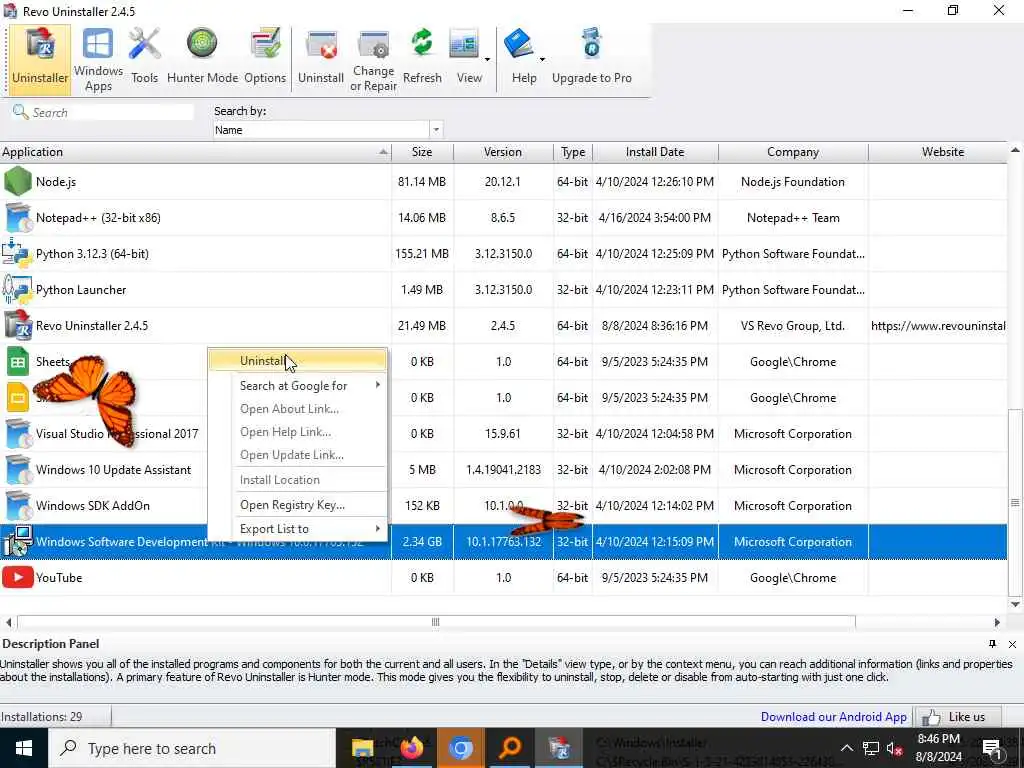Select the Windows SDK AddOn icon

pyautogui.click(x=18, y=505)
